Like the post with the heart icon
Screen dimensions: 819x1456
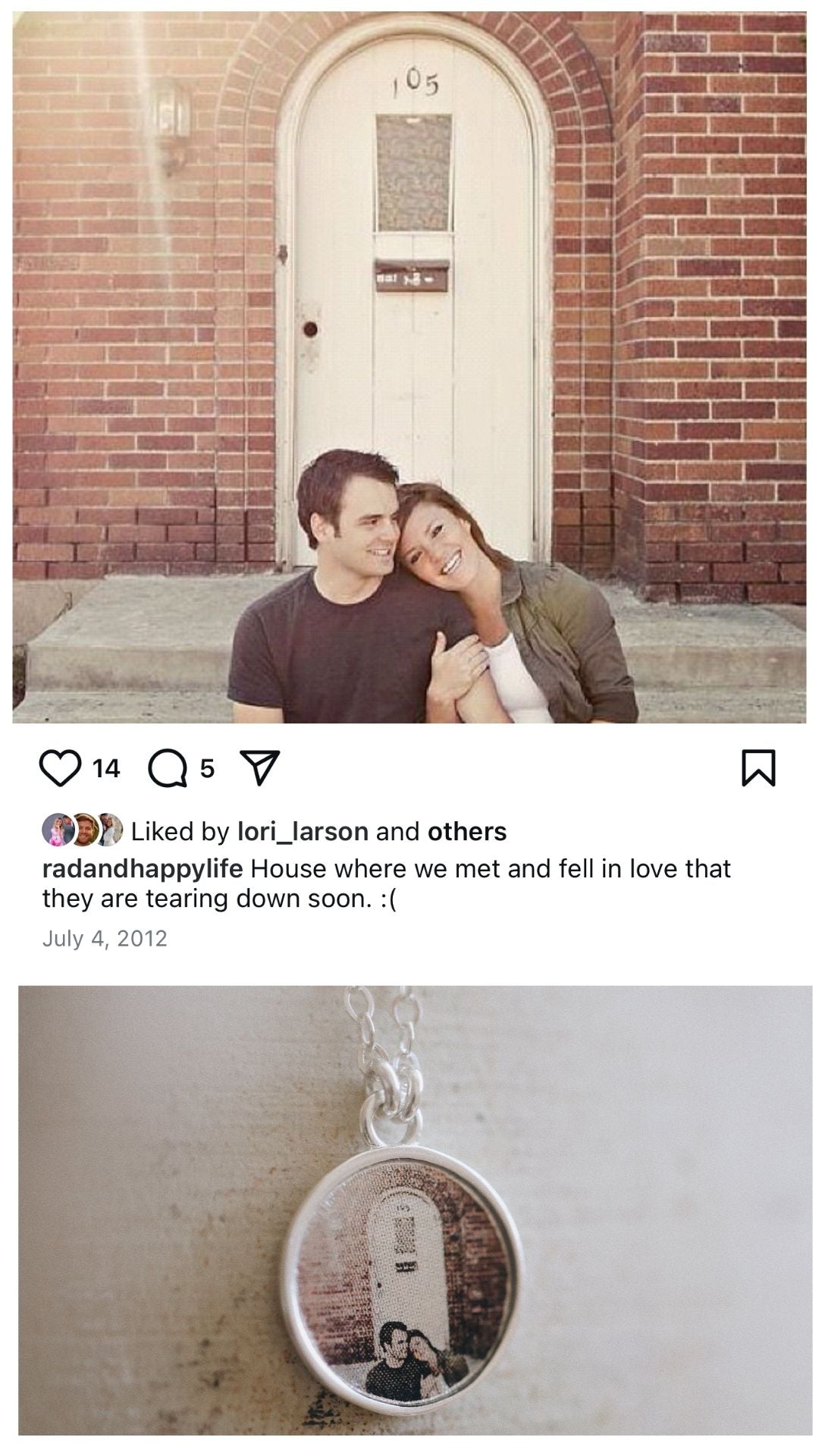(x=60, y=768)
